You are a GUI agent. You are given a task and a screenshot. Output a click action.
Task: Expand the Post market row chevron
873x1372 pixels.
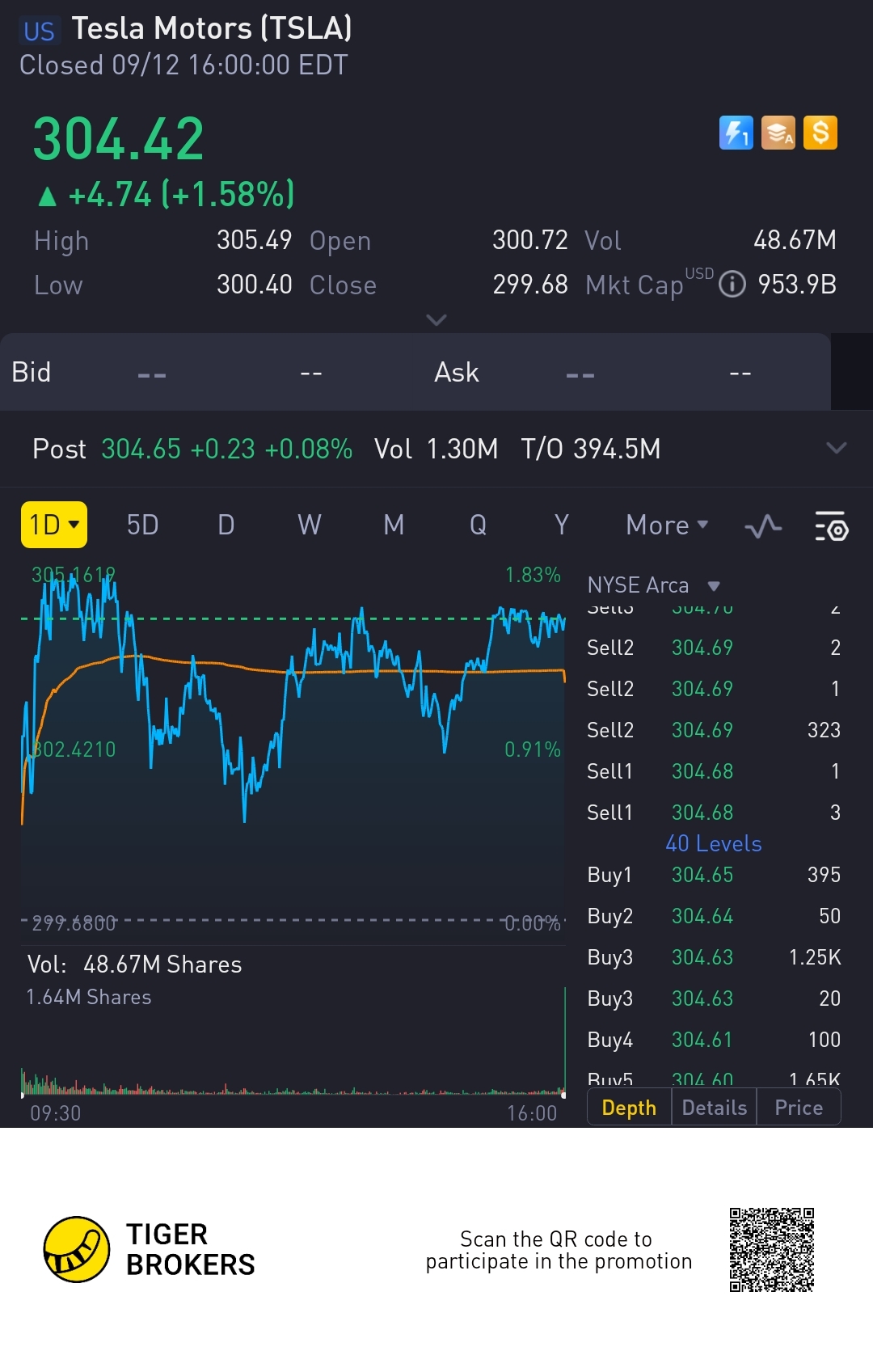(837, 448)
